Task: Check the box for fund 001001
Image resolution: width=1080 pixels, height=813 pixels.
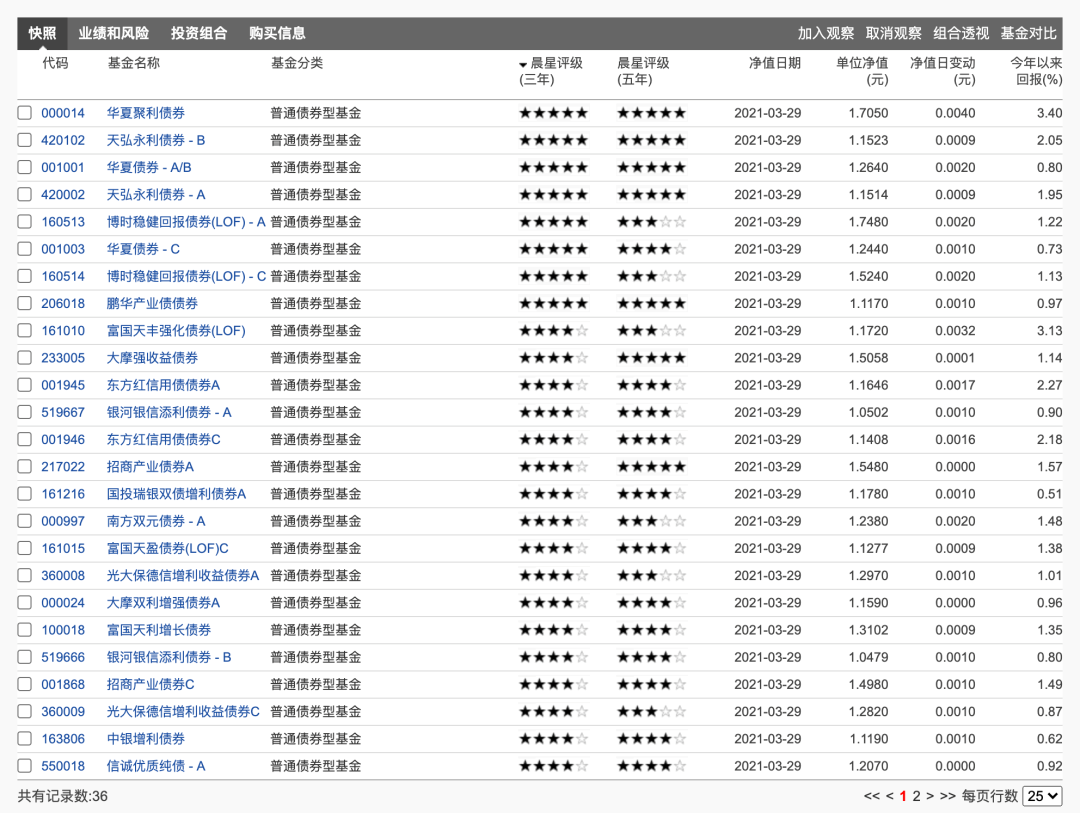Action: coord(25,167)
